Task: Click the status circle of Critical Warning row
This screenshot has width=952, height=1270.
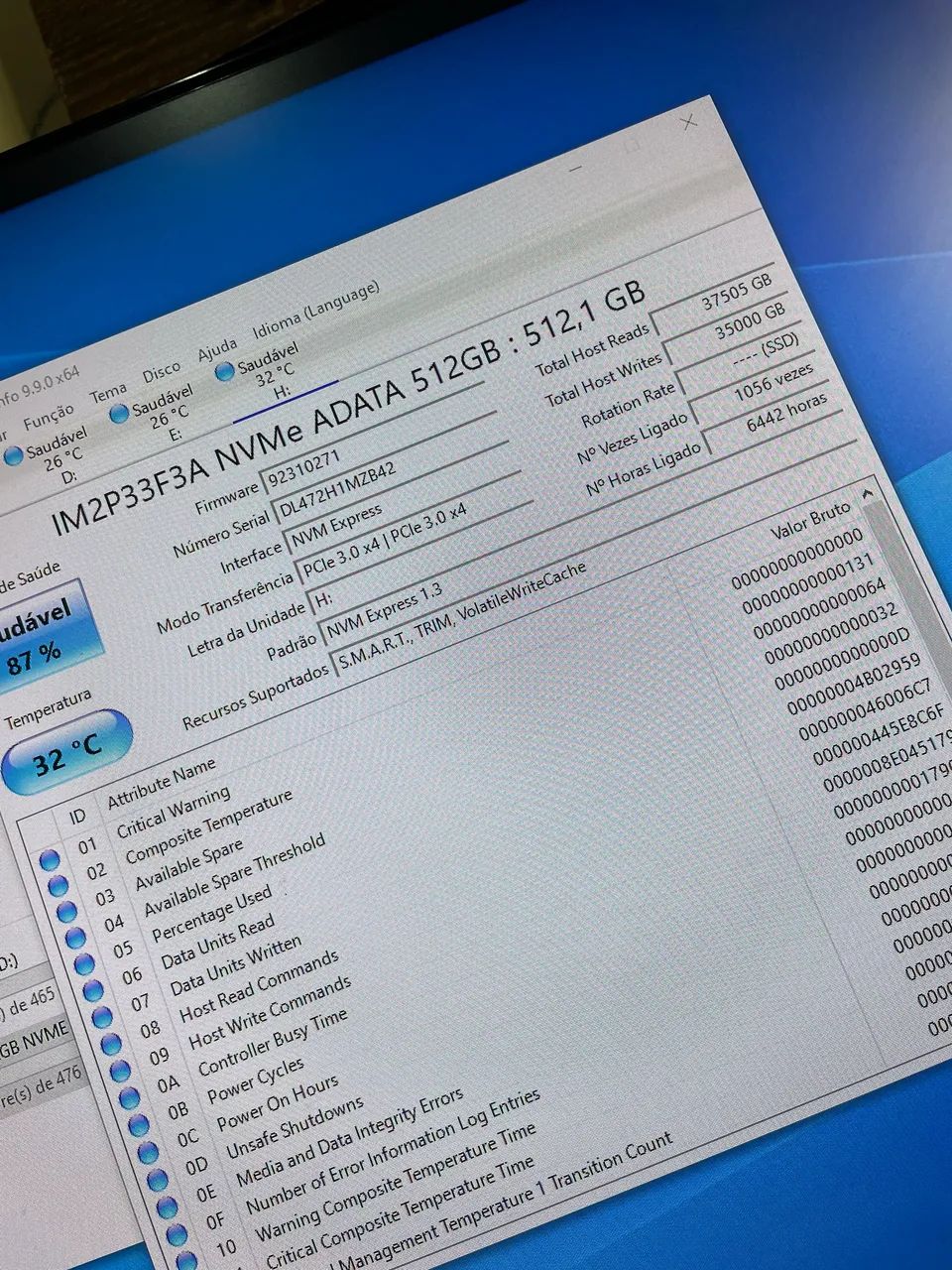Action: pyautogui.click(x=50, y=860)
